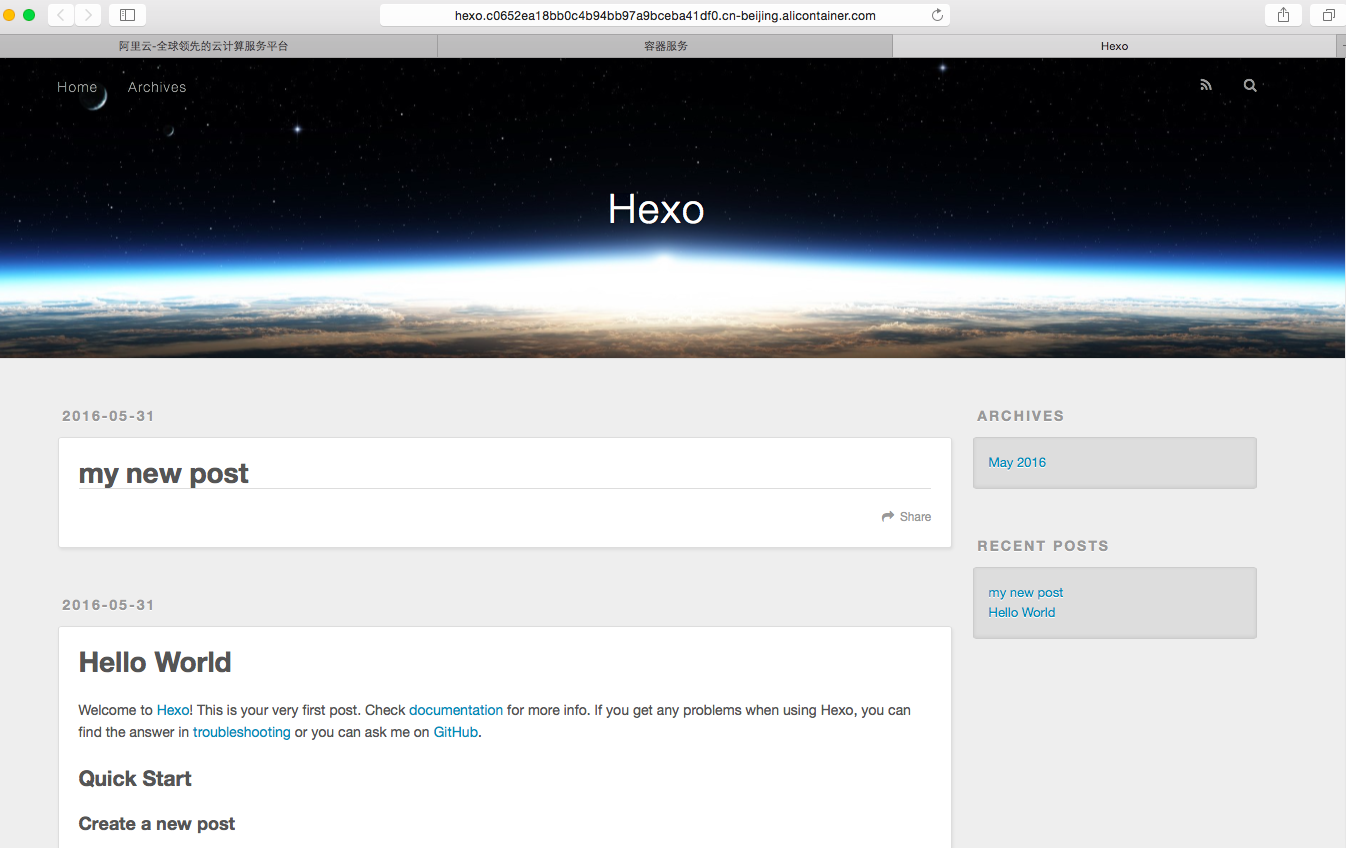The width and height of the screenshot is (1346, 848).
Task: Click the RECENT POSTS widget heading
Action: 1043,546
